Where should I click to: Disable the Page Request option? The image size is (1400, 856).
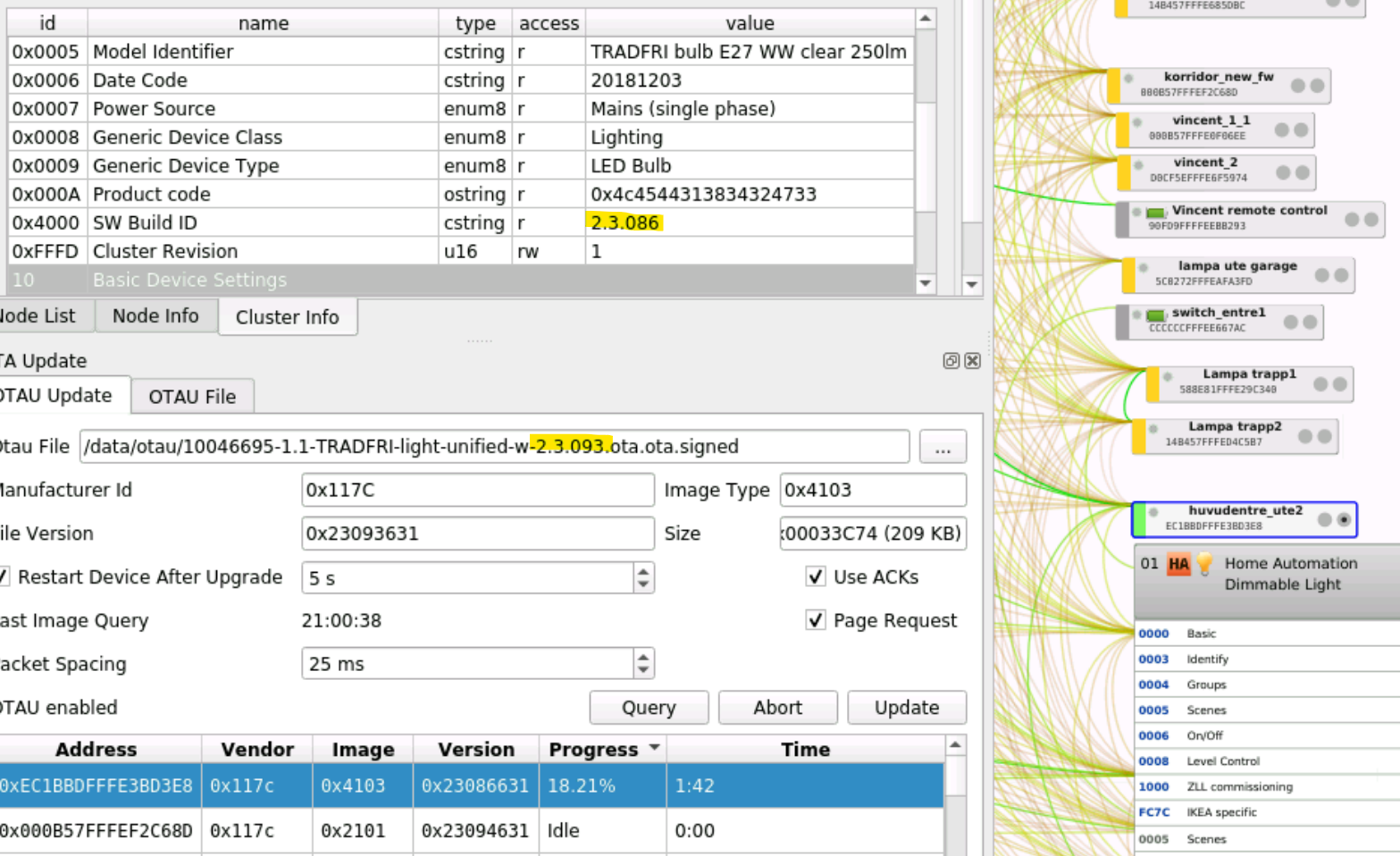coord(816,620)
